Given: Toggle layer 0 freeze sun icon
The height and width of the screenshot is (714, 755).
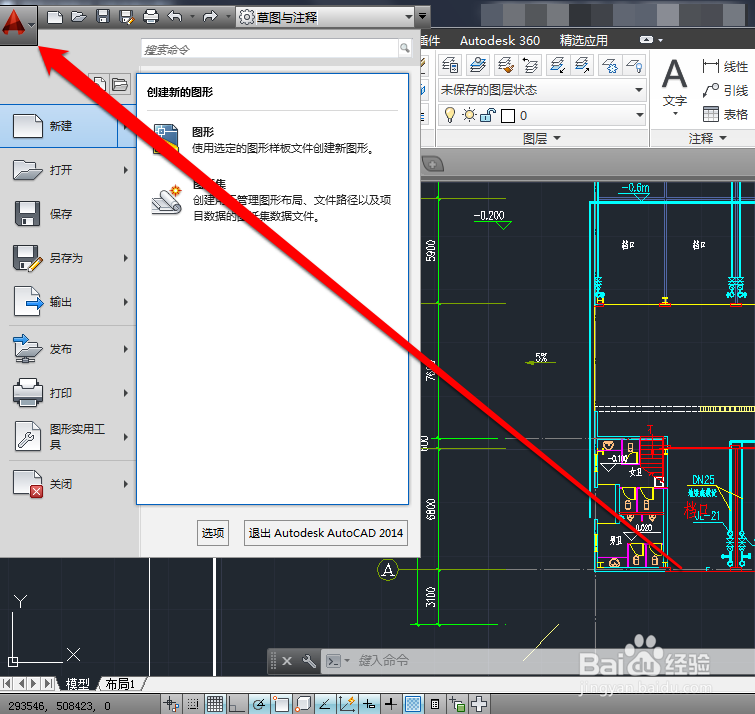Looking at the screenshot, I should click(469, 116).
